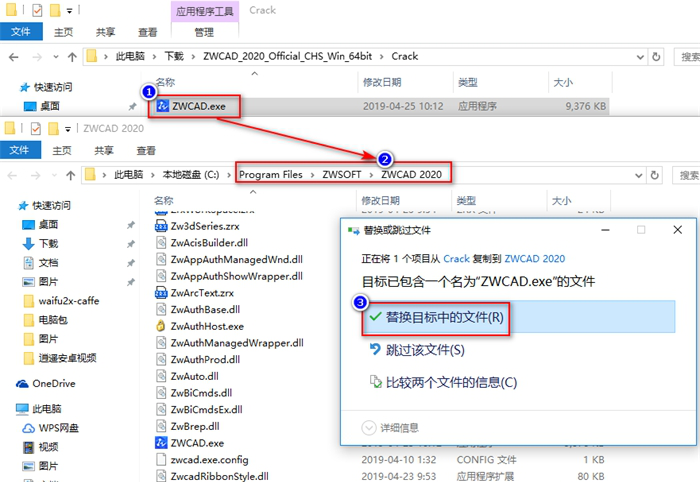Go up one level in ZWCAD 2020 window
Image resolution: width=700 pixels, height=501 pixels.
[x=71, y=175]
